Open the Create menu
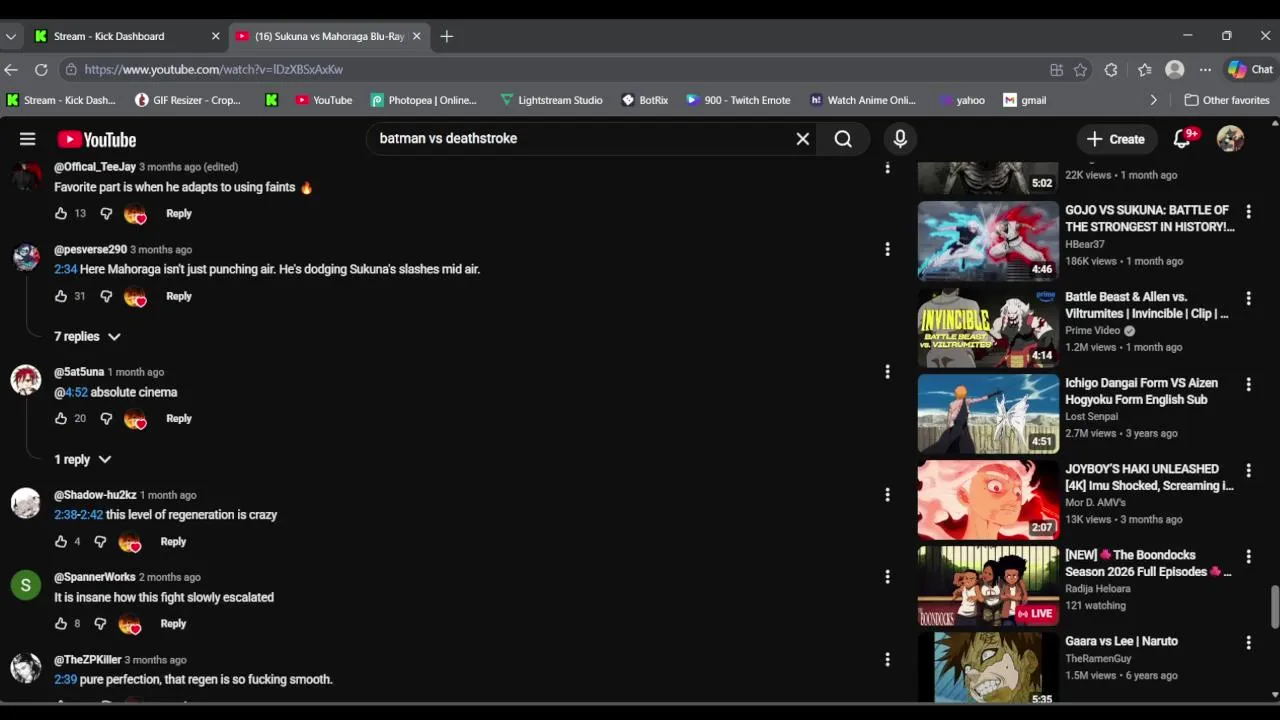Viewport: 1280px width, 720px height. [x=1117, y=139]
